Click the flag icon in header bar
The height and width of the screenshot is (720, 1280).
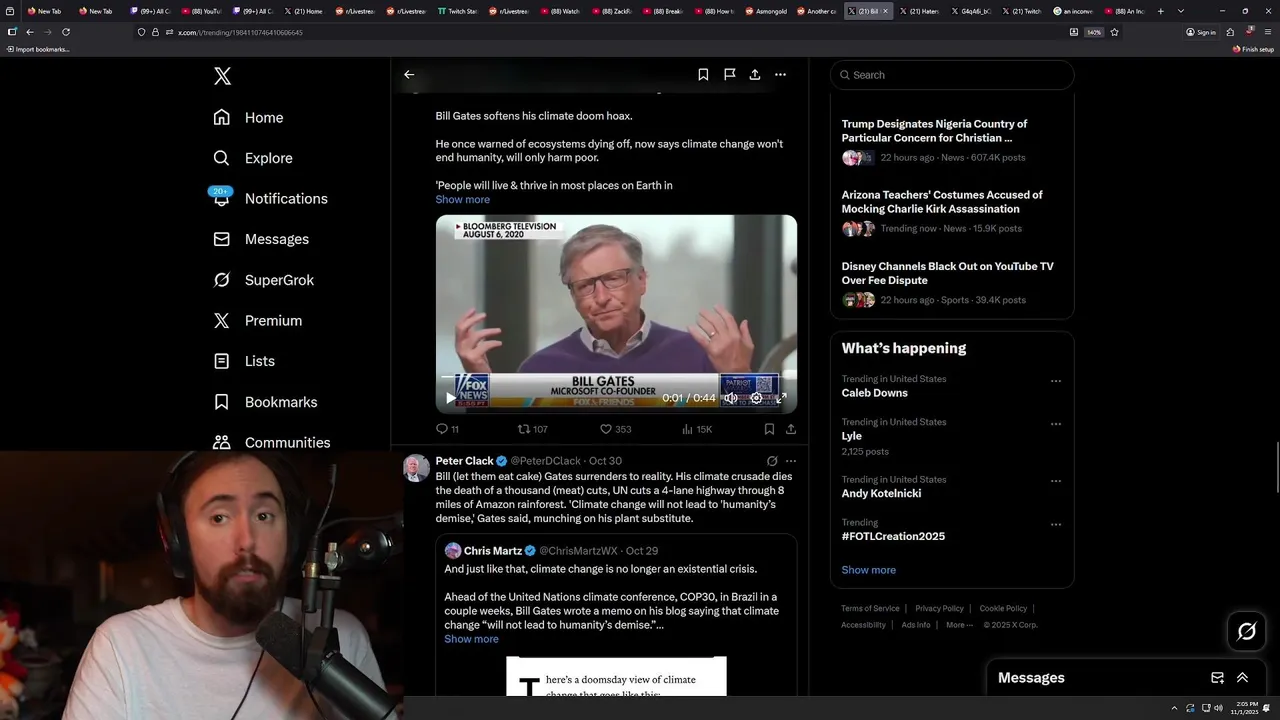tap(730, 74)
